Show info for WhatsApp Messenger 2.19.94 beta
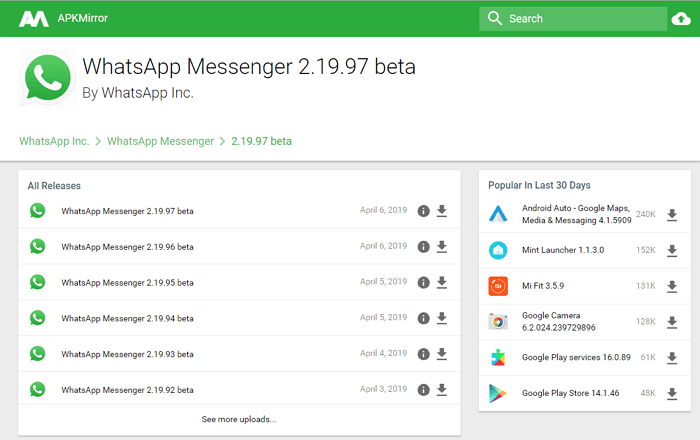This screenshot has height=440, width=700. 423,319
